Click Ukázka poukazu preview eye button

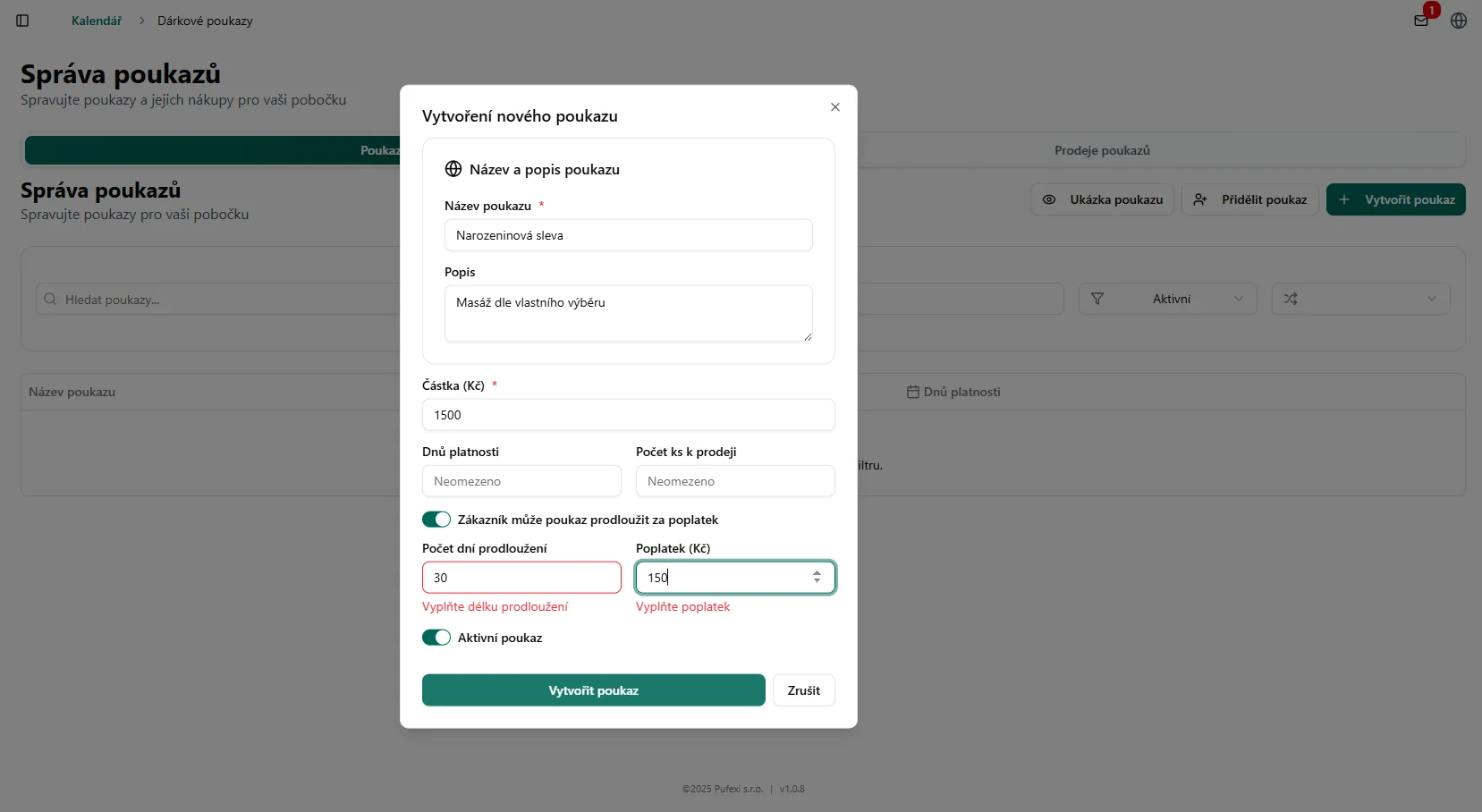[x=1102, y=199]
